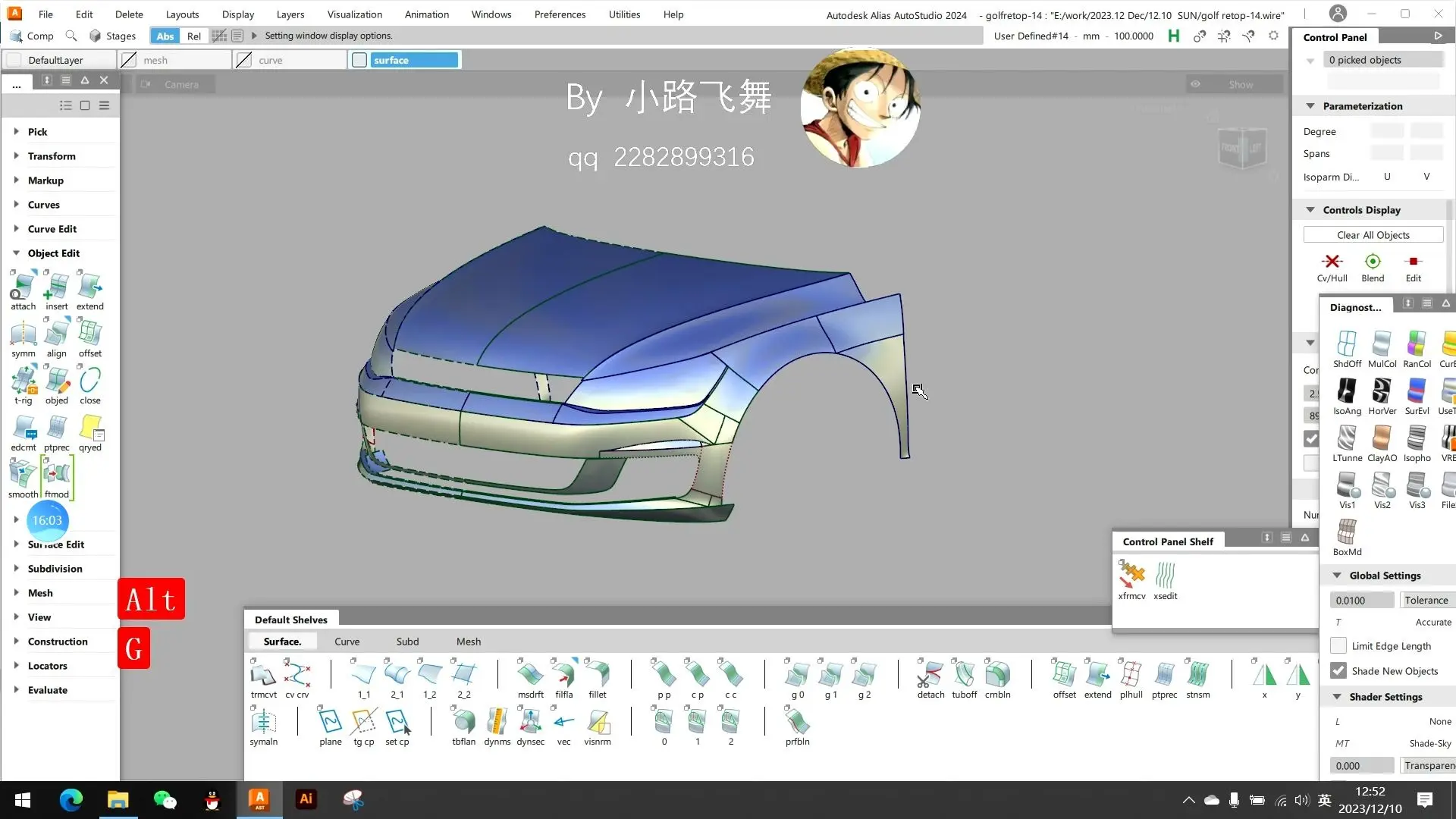Screen dimensions: 1456x819
Task: Click the Clear All Objects button
Action: click(x=1373, y=234)
